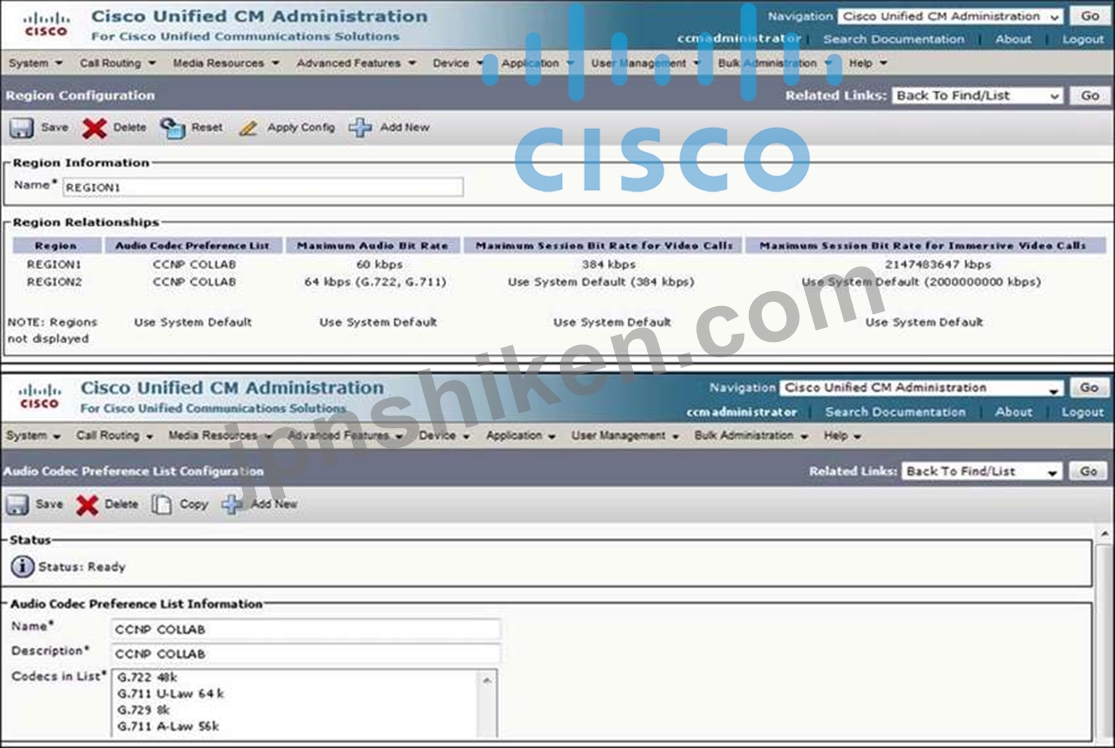Open the Call Routing menu in top window
Image resolution: width=1115 pixels, height=748 pixels.
(x=117, y=63)
